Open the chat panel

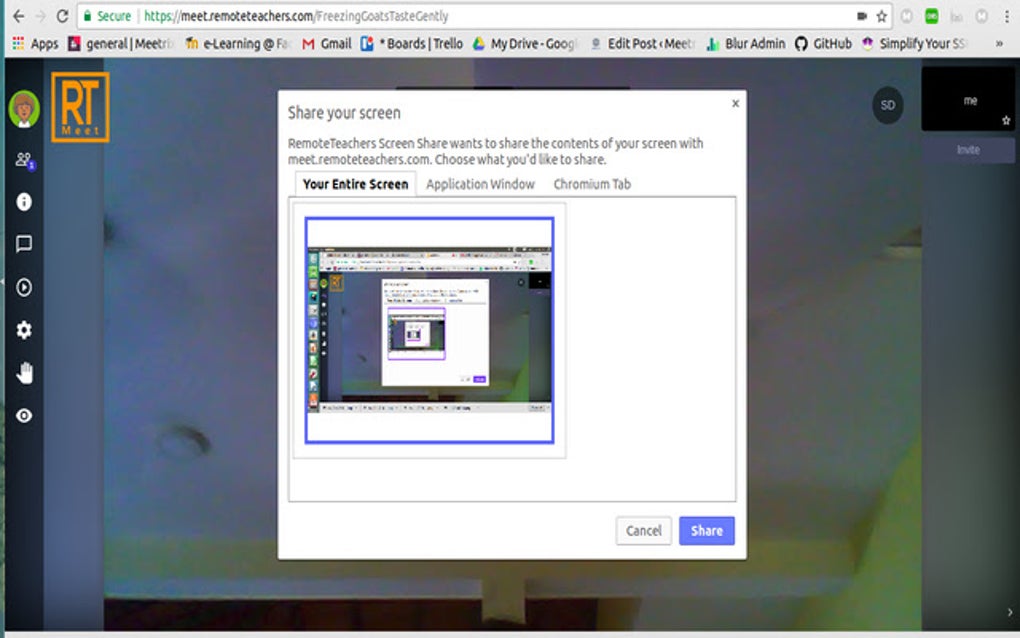pos(23,244)
